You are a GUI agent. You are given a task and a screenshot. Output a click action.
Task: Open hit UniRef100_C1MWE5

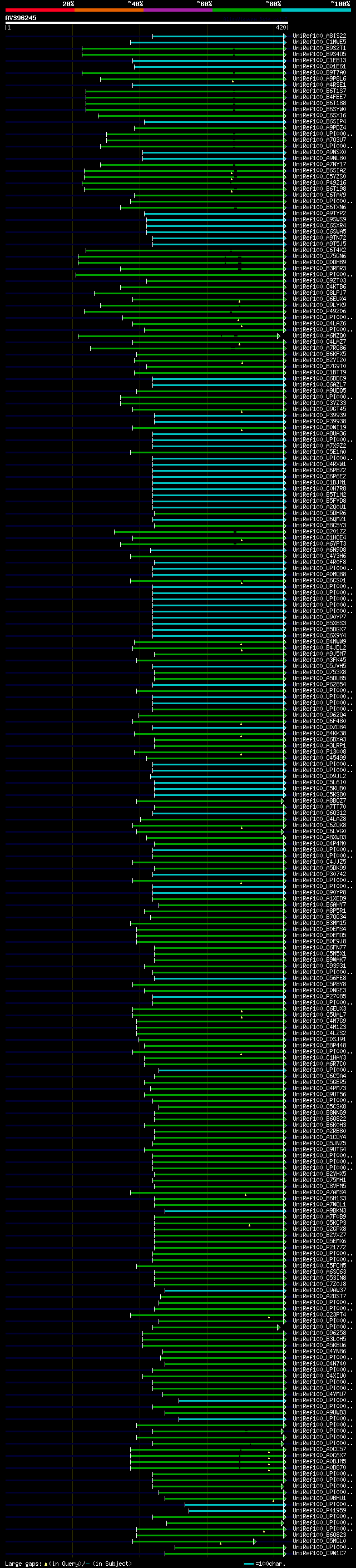(319, 42)
